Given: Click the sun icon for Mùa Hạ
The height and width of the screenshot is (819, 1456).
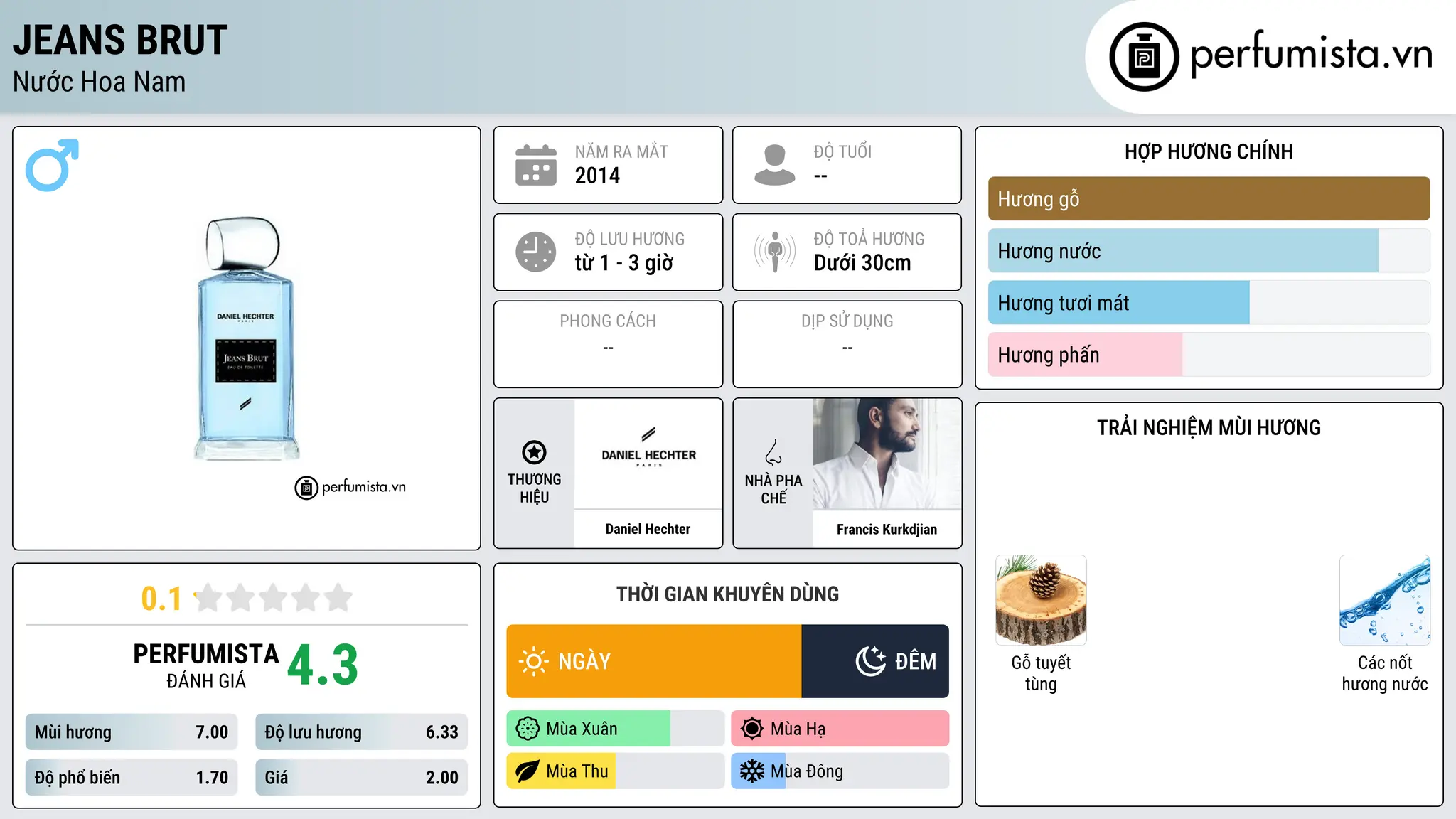Looking at the screenshot, I should pos(752,729).
